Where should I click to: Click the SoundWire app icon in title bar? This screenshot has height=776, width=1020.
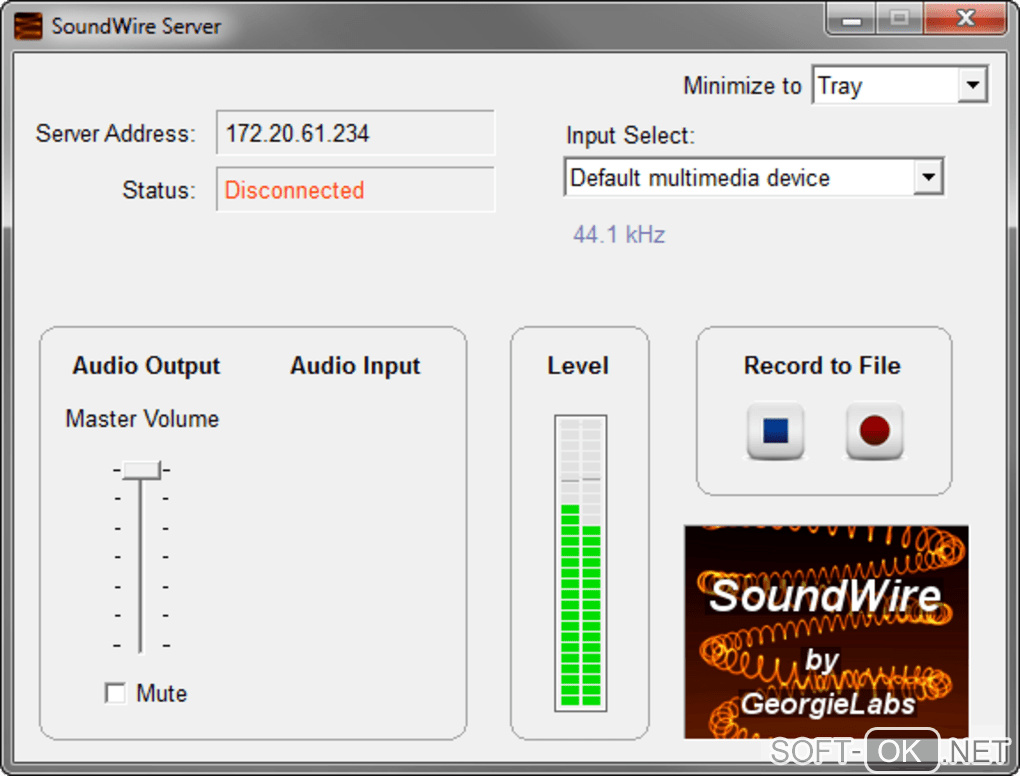[28, 26]
